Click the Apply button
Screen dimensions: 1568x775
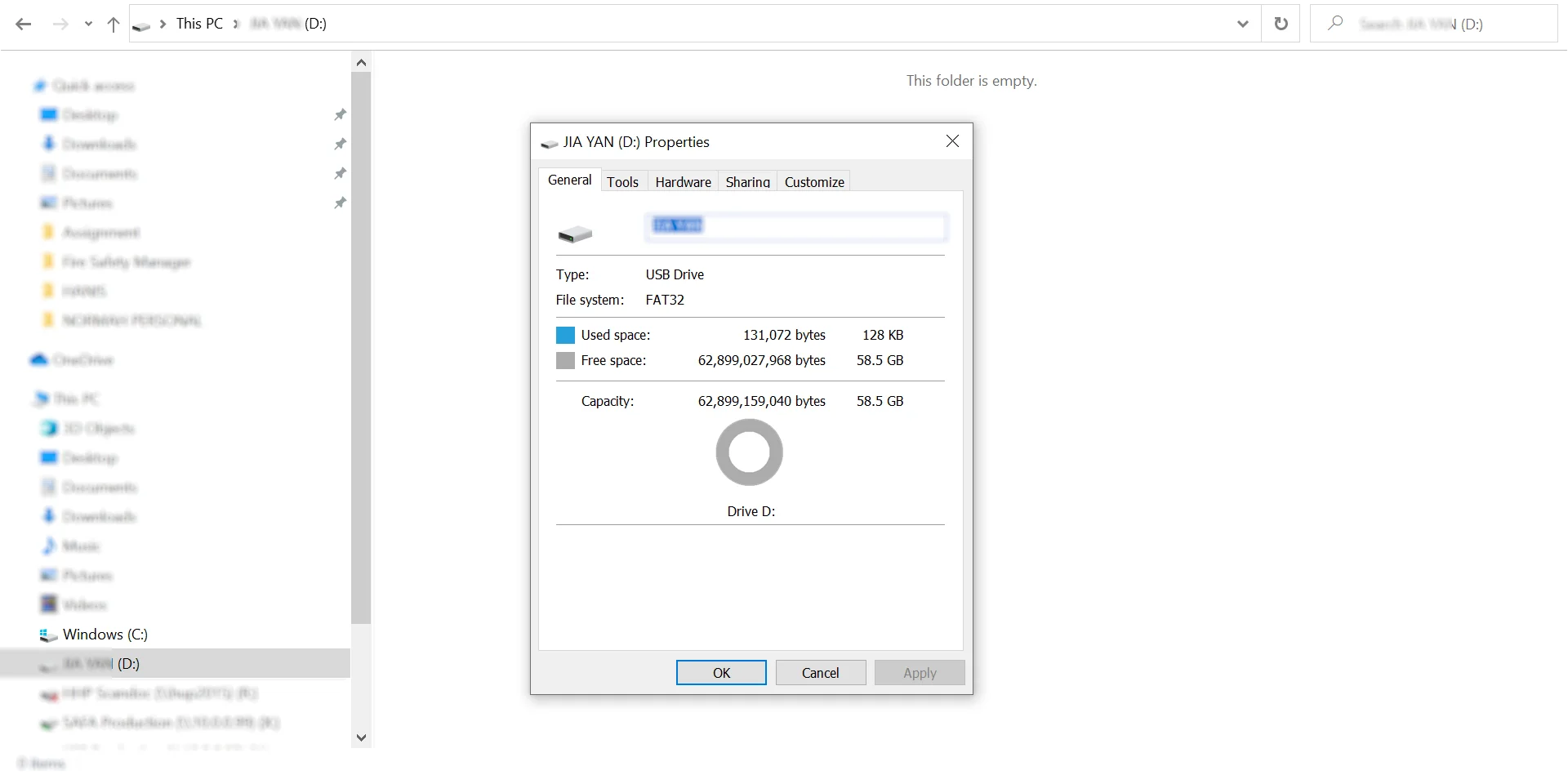[x=920, y=673]
